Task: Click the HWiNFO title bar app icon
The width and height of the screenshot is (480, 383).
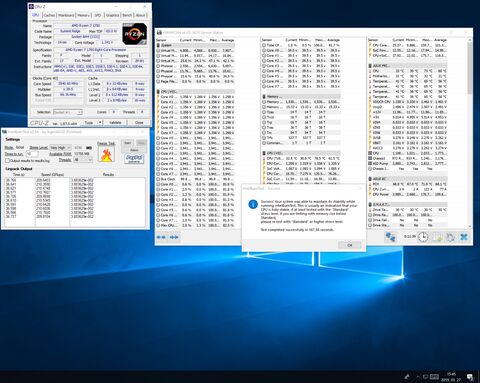Action: tap(159, 32)
